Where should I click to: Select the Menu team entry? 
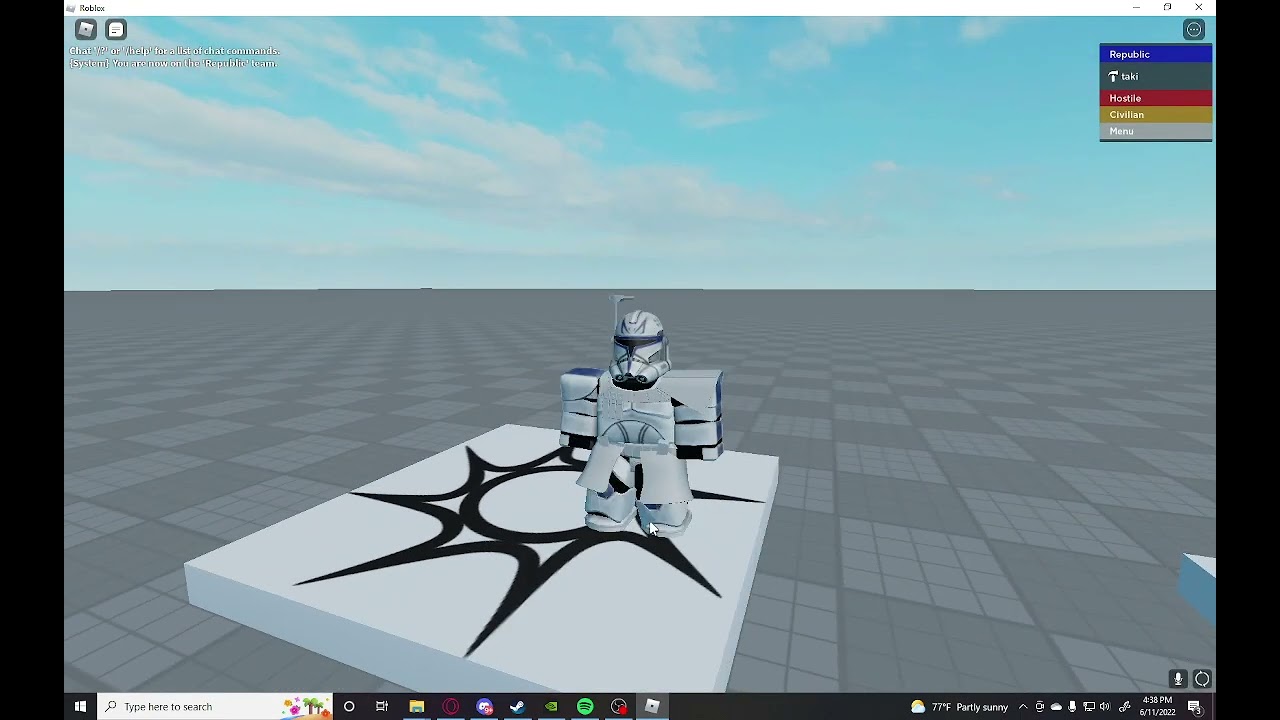tap(1156, 131)
